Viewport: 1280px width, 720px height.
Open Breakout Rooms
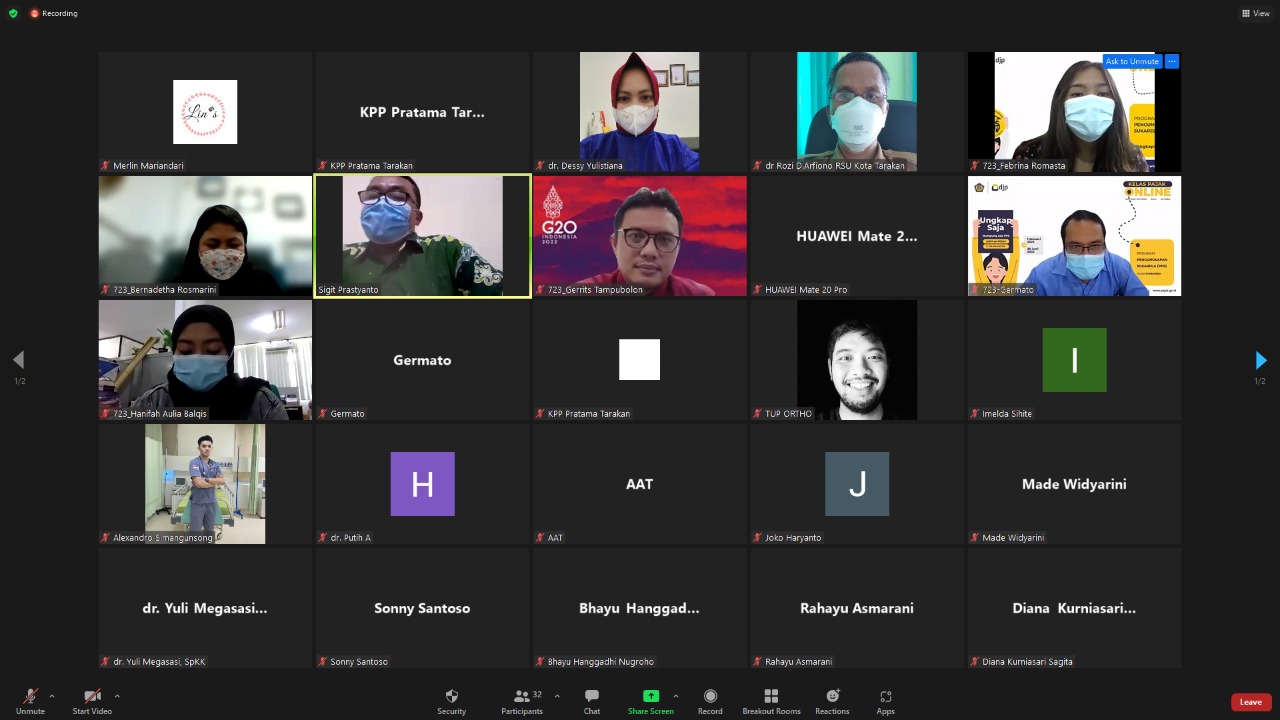click(771, 697)
